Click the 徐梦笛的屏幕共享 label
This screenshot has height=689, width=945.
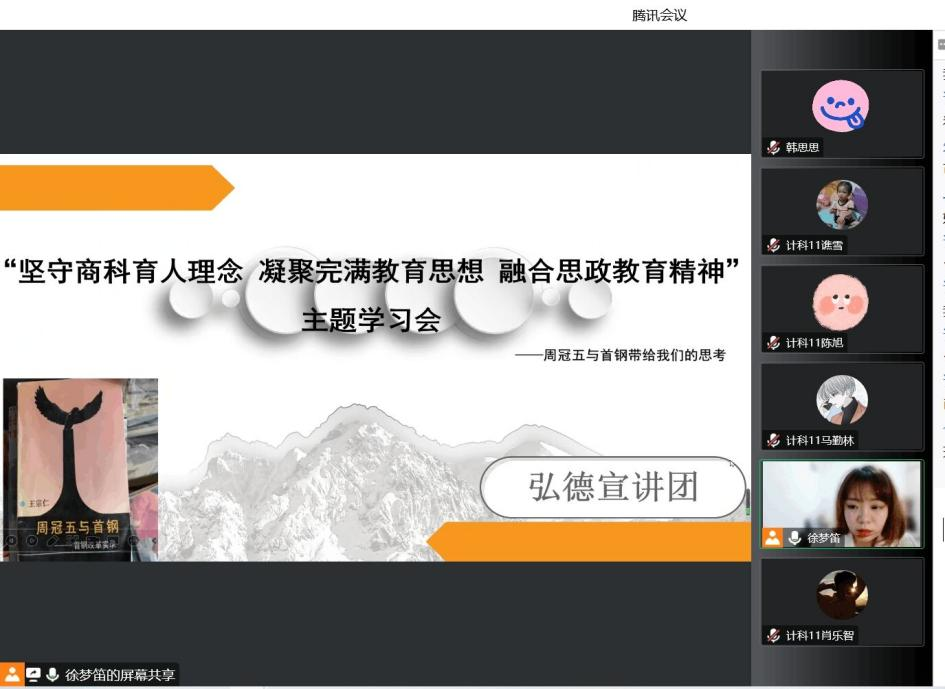point(120,675)
